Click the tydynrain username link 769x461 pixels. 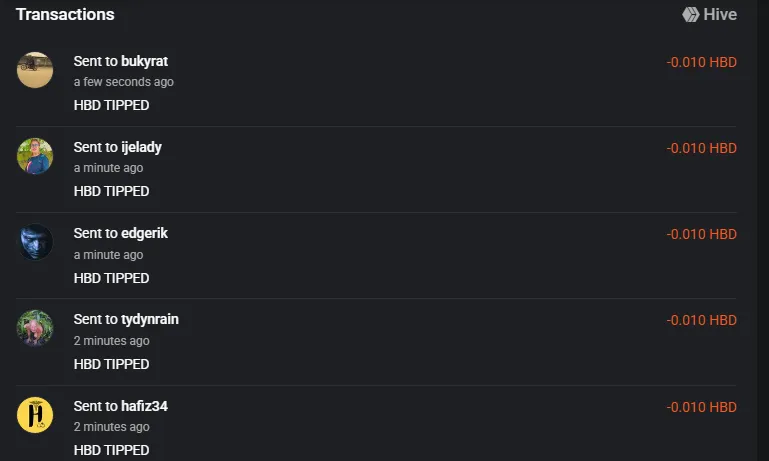tap(150, 319)
